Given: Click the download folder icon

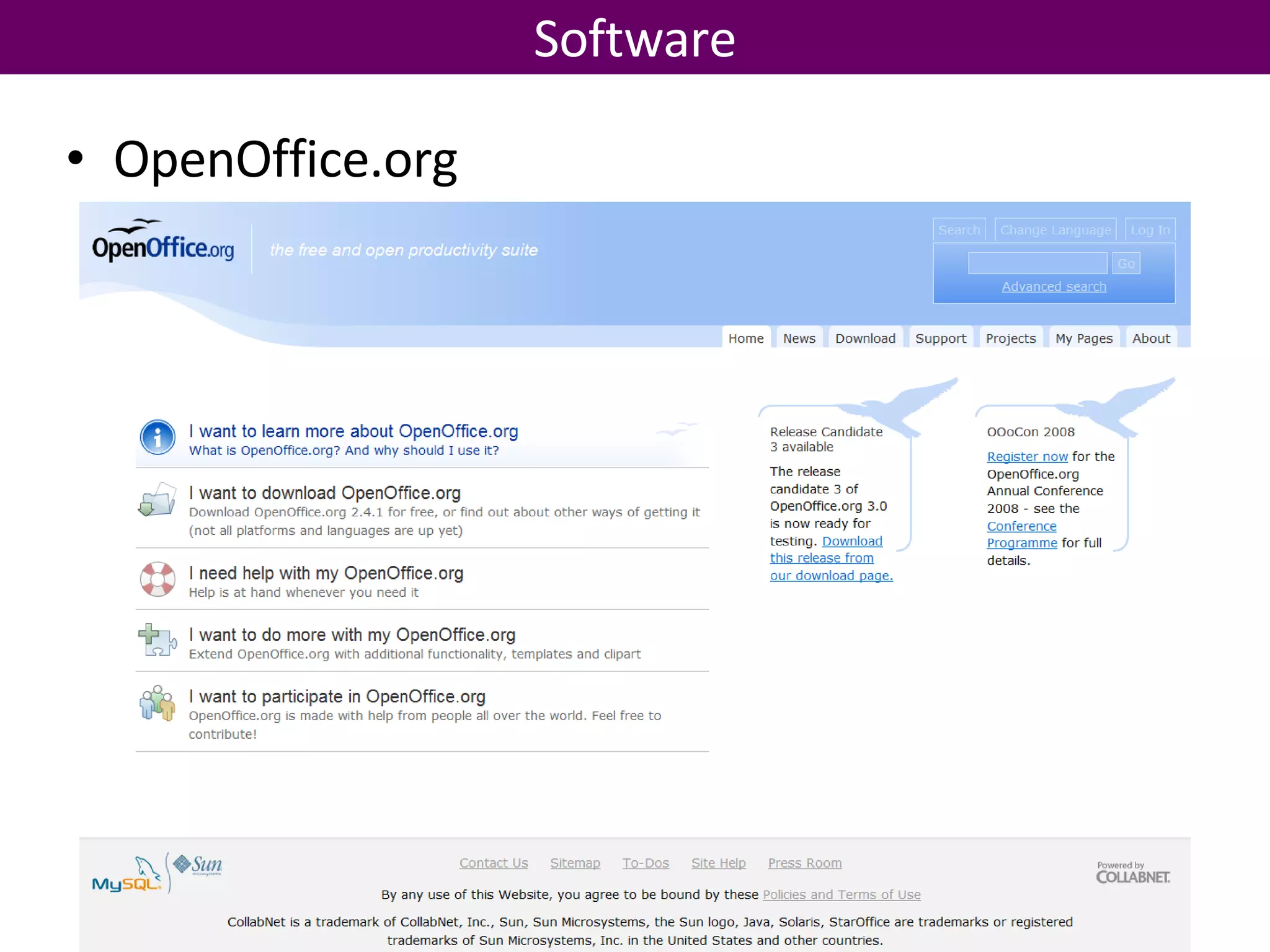Looking at the screenshot, I should 156,500.
